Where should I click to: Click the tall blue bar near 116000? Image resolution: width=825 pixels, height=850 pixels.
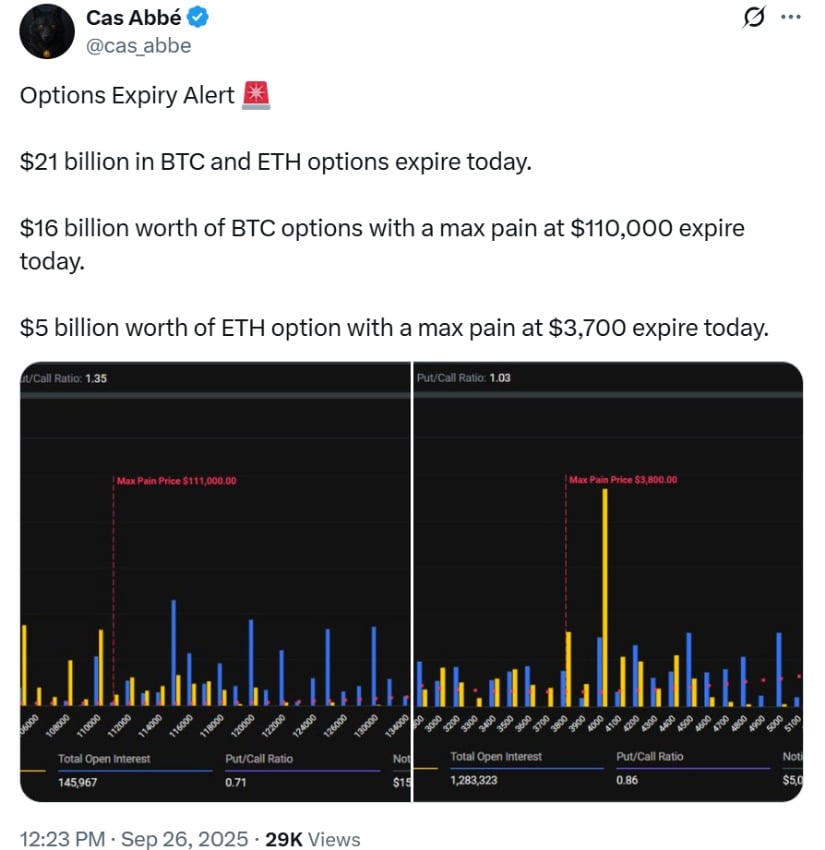173,653
